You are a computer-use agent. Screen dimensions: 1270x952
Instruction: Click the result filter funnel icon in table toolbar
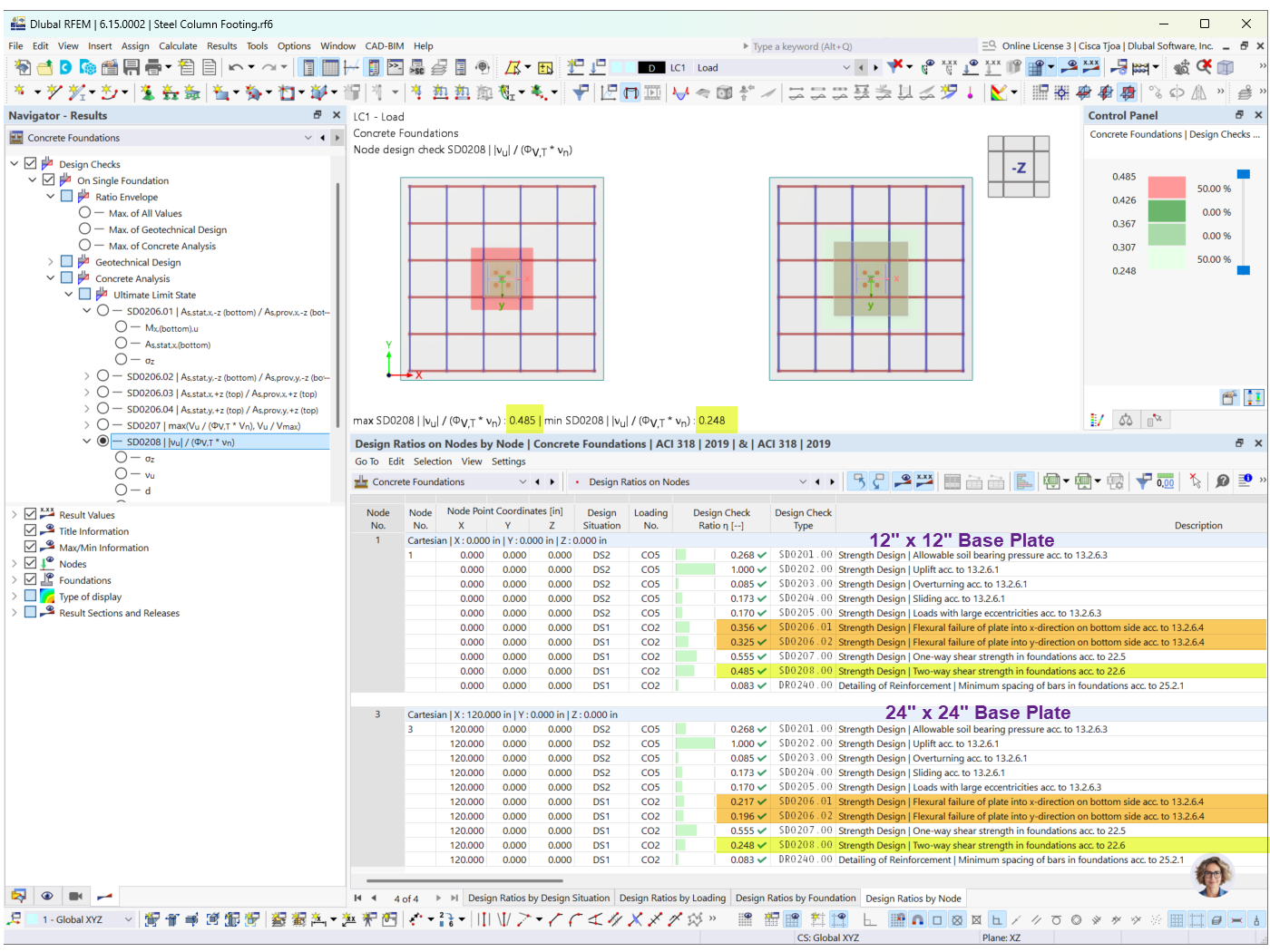[x=1144, y=481]
